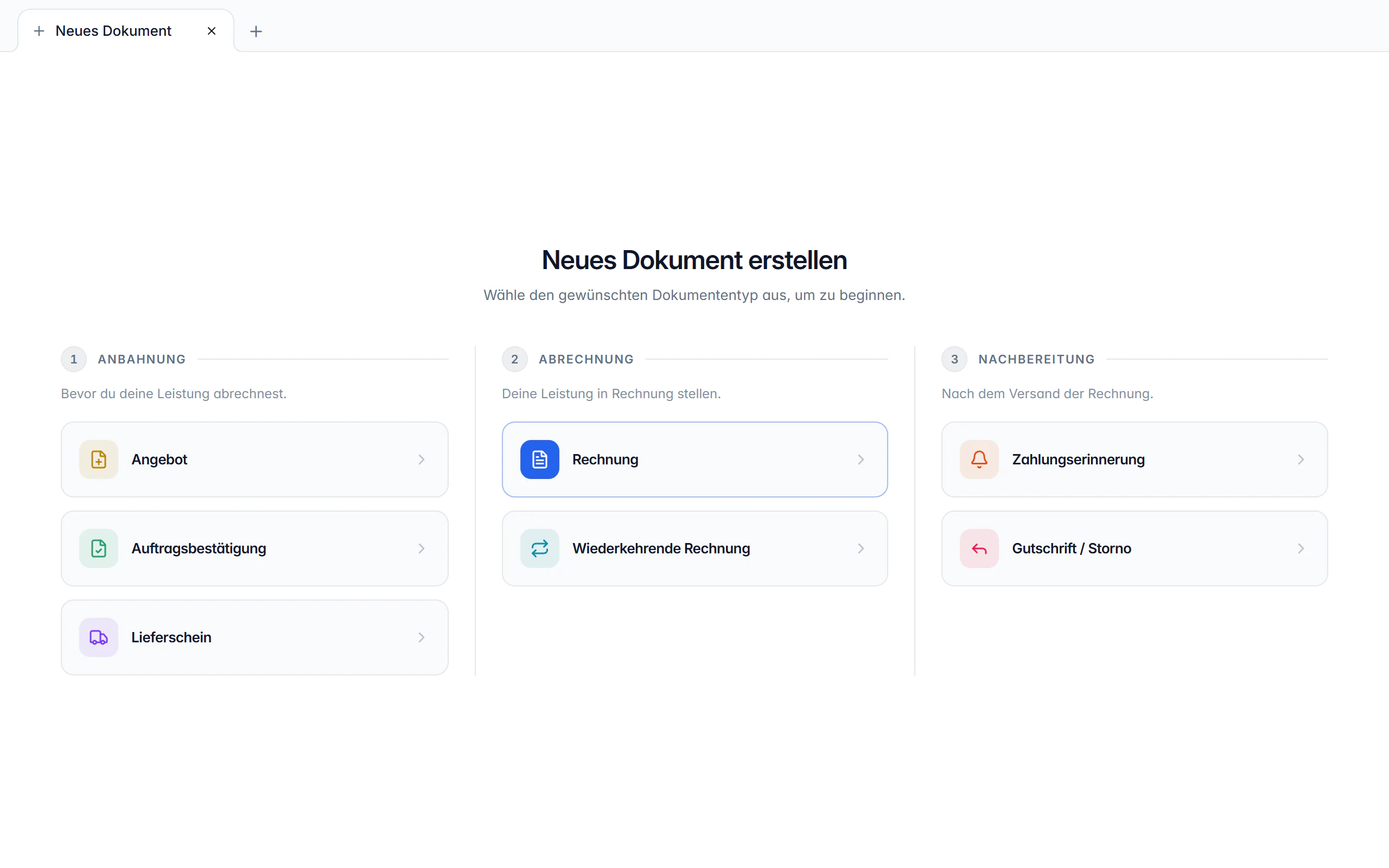Click the Wiederkehrende Rechnung repeat arrows icon
1389x868 pixels.
[x=539, y=548]
